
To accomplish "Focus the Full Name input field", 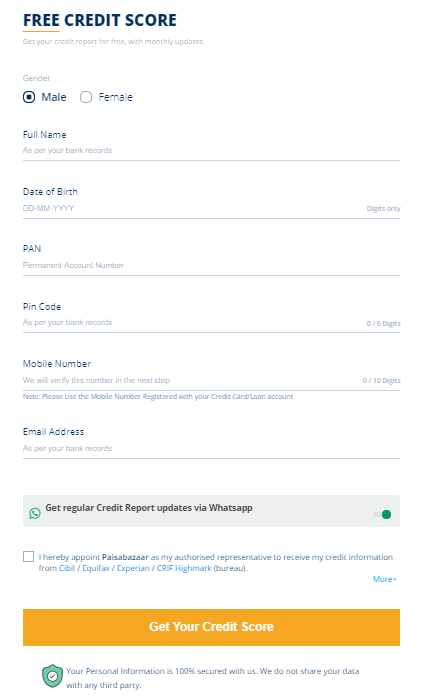I will tap(212, 151).
